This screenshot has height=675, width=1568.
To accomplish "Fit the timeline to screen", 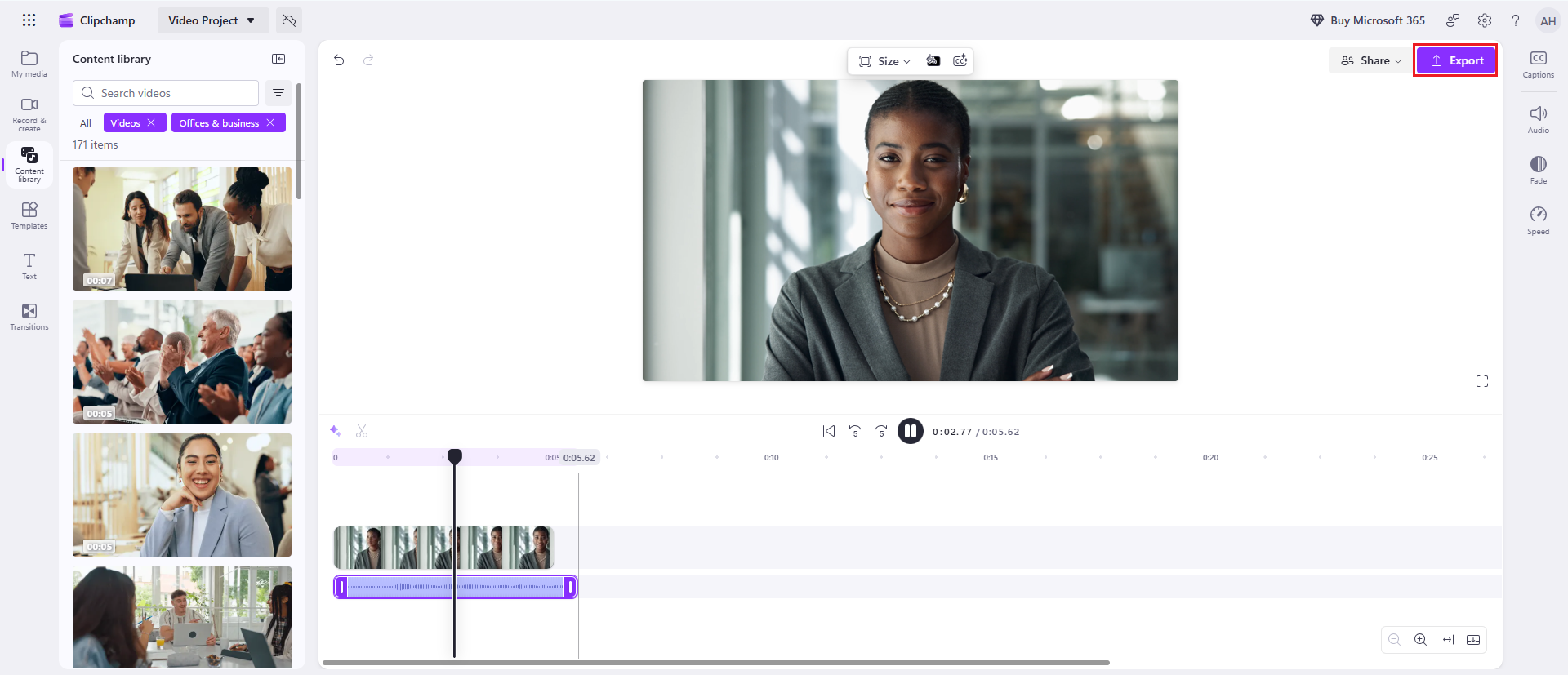I will 1447,640.
